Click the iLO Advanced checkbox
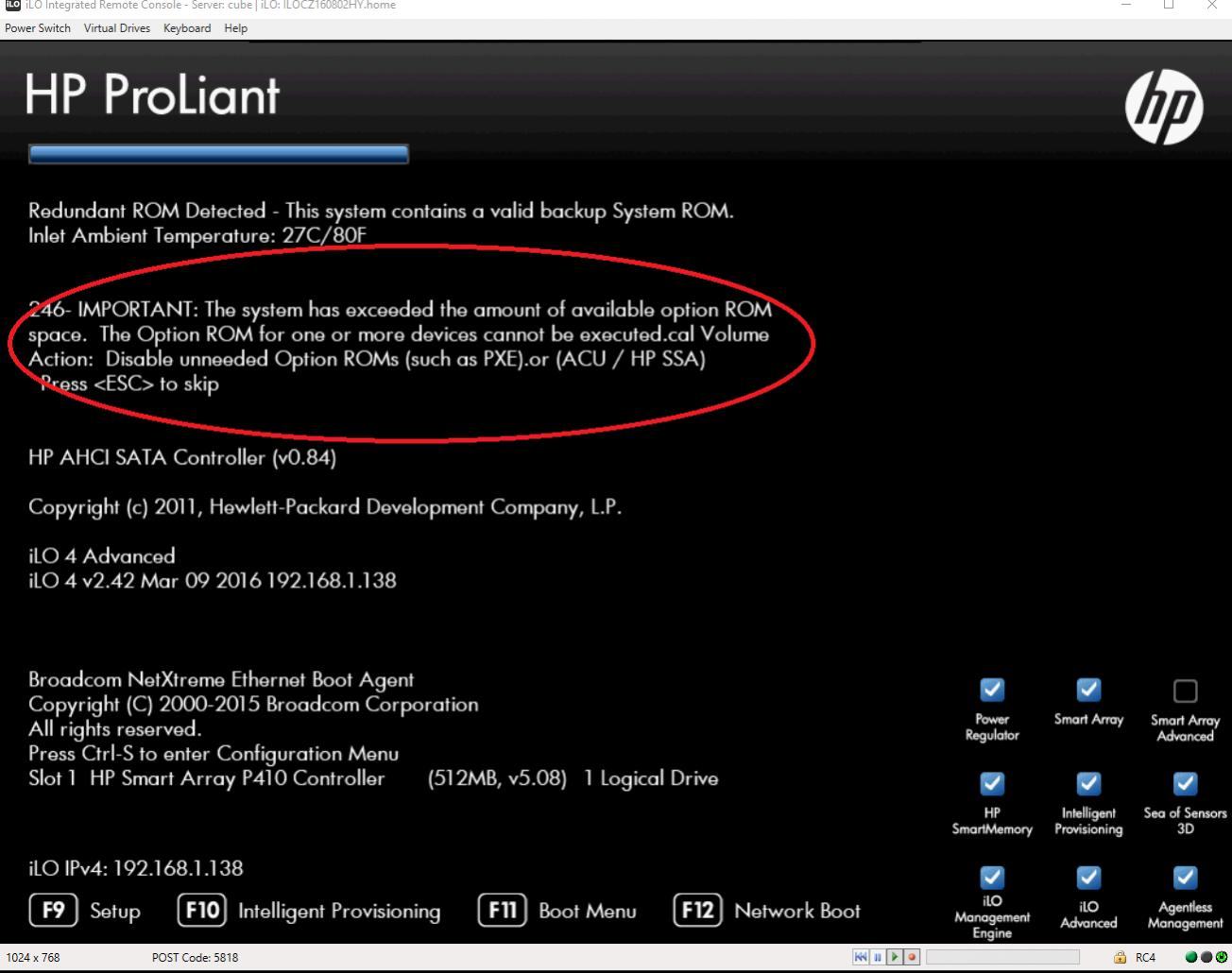The image size is (1232, 973). click(x=1088, y=877)
